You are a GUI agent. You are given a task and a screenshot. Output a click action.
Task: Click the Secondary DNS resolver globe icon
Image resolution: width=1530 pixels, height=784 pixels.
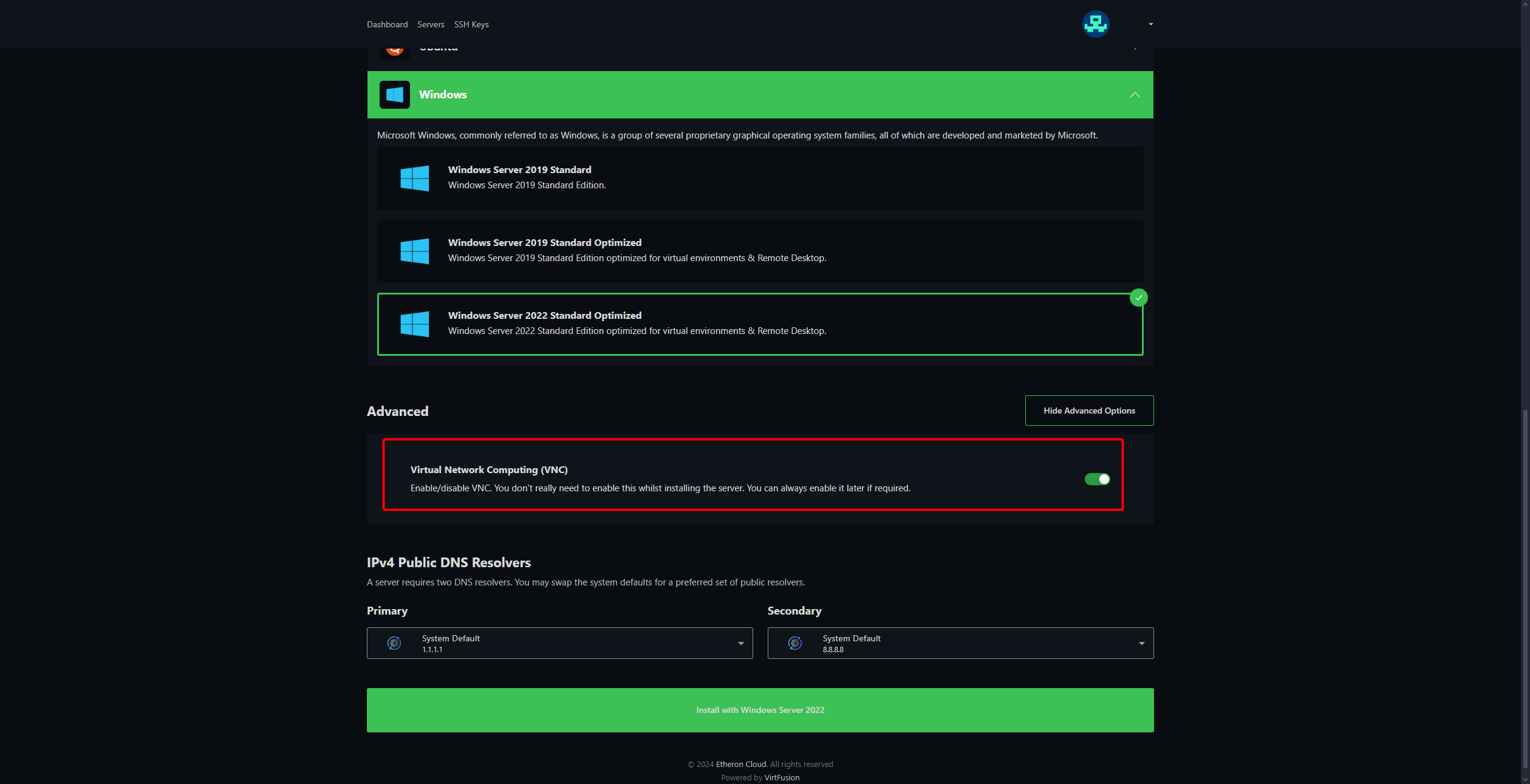click(795, 643)
